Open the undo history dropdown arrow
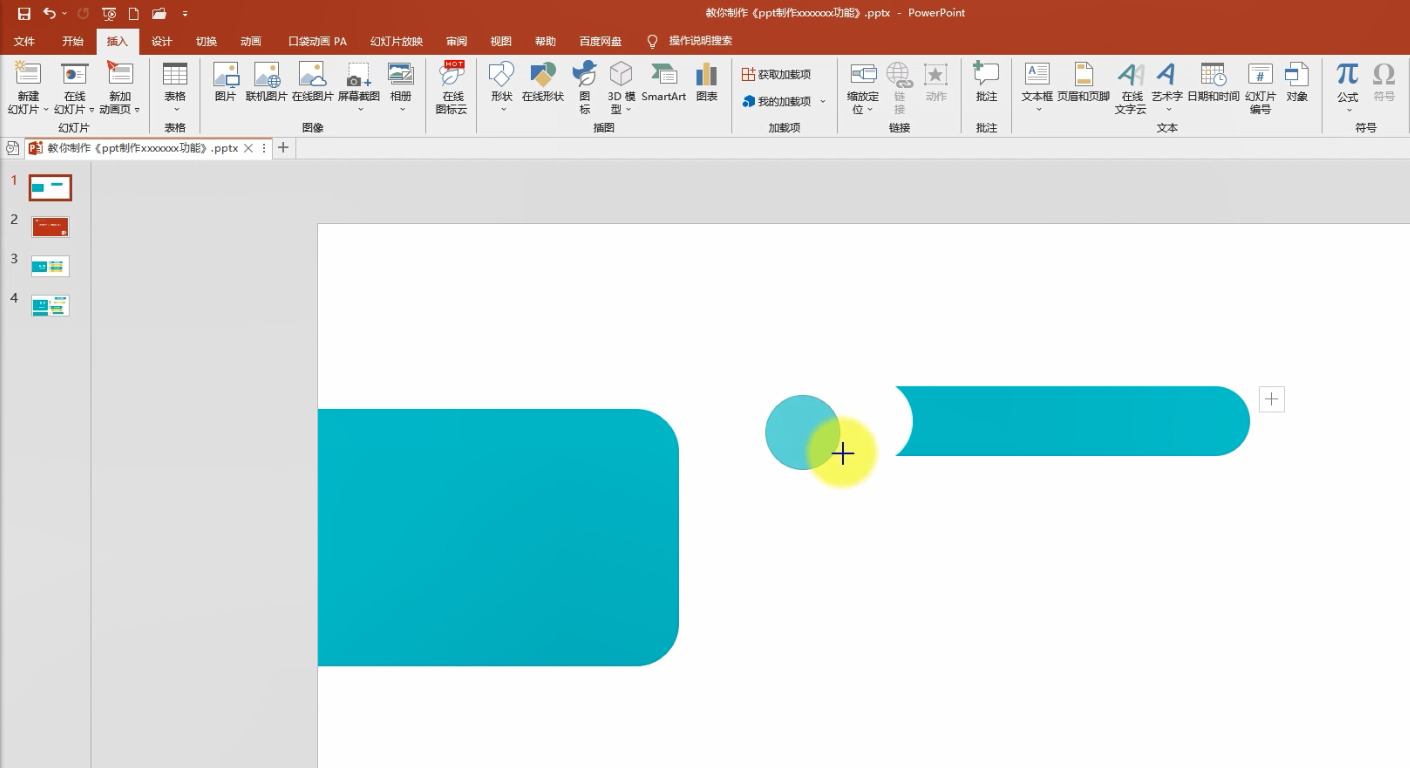This screenshot has height=768, width=1410. click(x=64, y=14)
